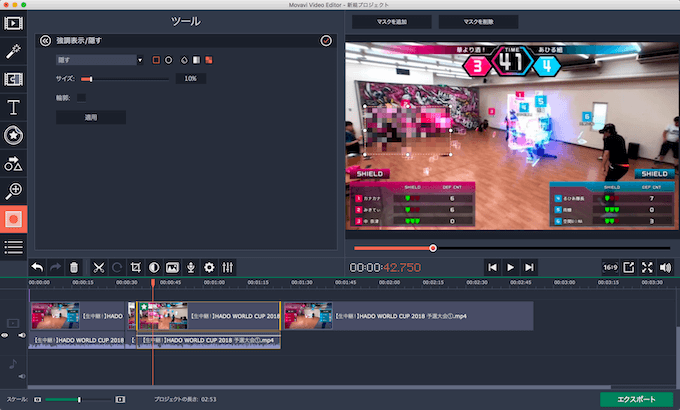Viewport: 680px width, 410px height.
Task: Toggle video track visibility eye icon
Action: 5,335
